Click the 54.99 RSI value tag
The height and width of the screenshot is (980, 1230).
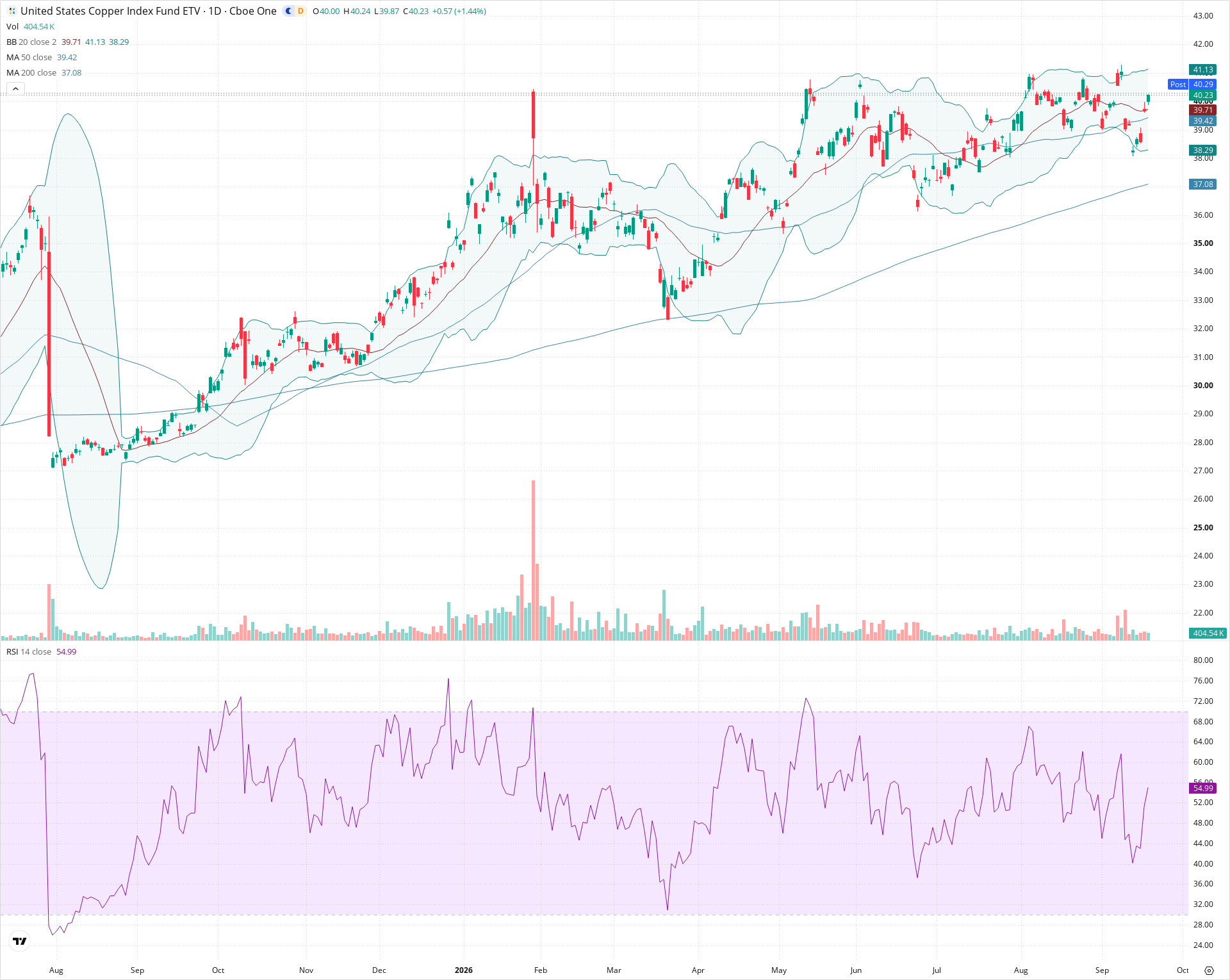[x=1202, y=788]
